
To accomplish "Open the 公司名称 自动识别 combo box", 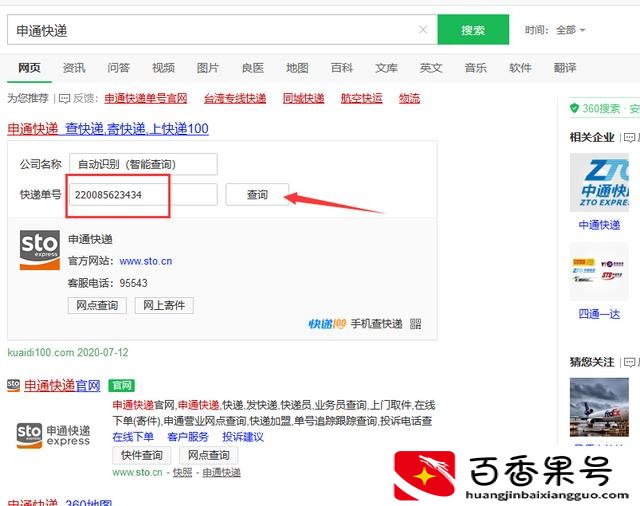I will point(143,164).
